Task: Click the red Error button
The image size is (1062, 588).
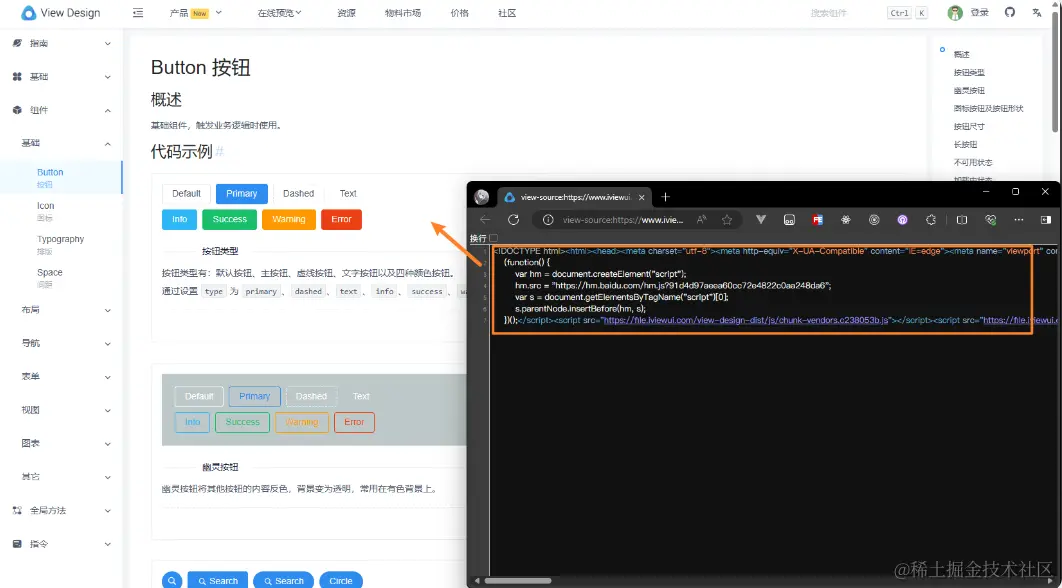Action: pos(341,219)
